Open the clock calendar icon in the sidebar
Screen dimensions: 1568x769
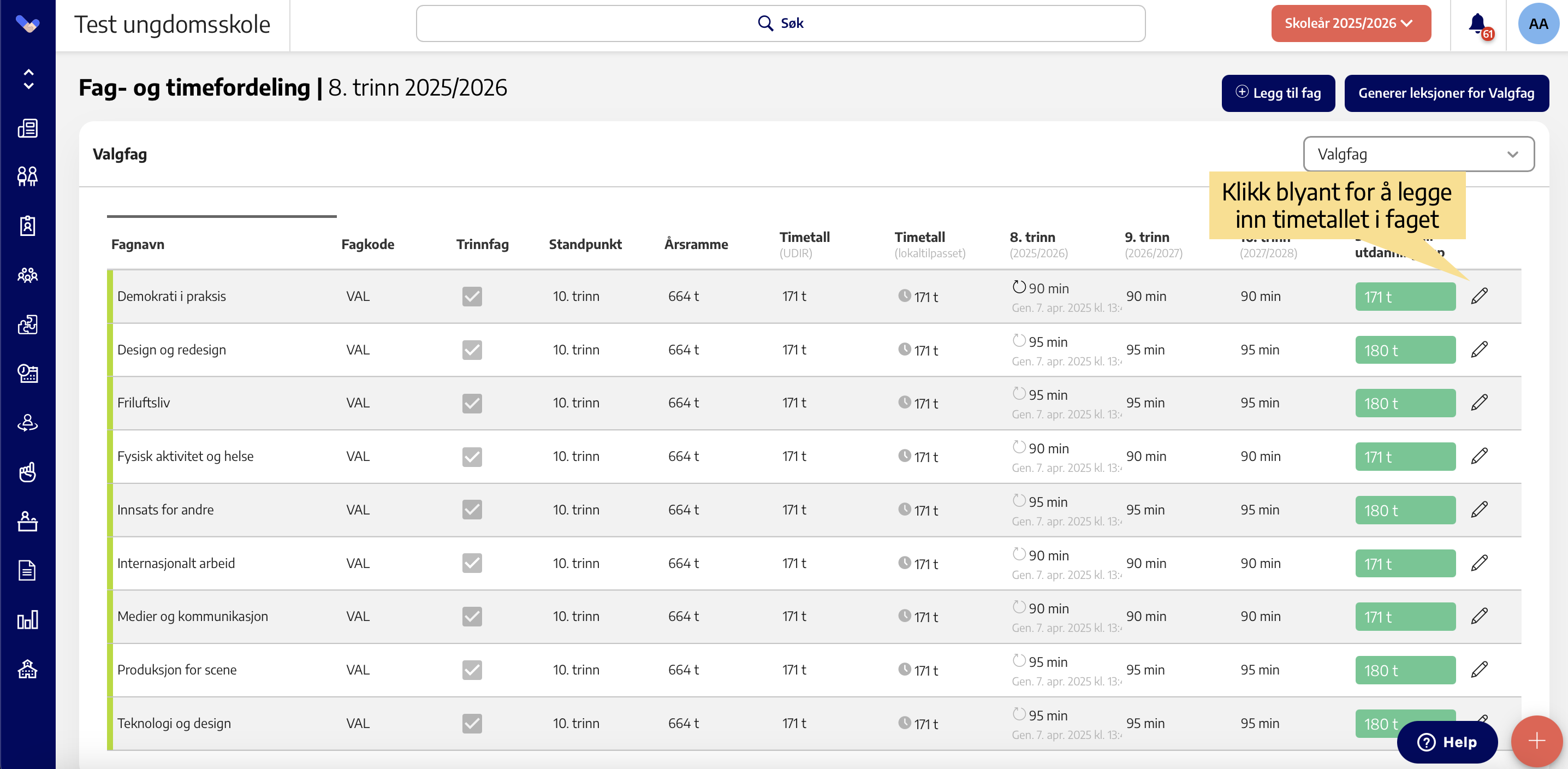(27, 373)
